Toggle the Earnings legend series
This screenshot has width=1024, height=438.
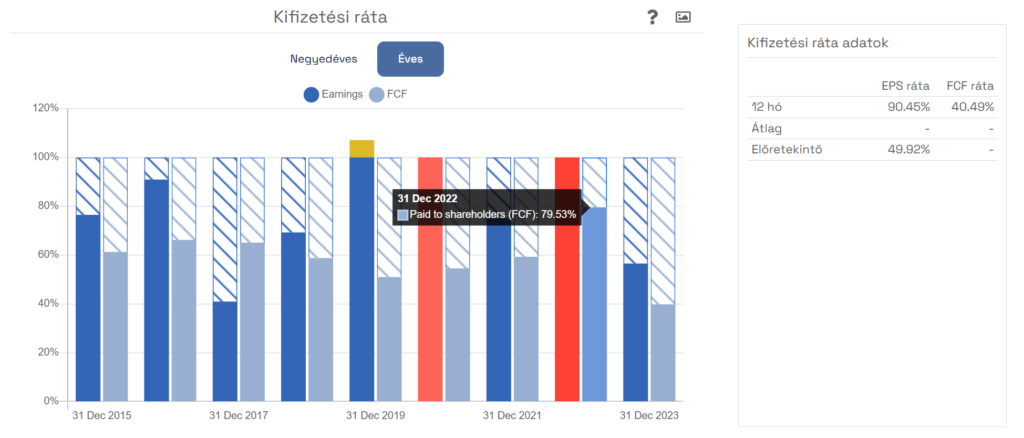point(332,95)
